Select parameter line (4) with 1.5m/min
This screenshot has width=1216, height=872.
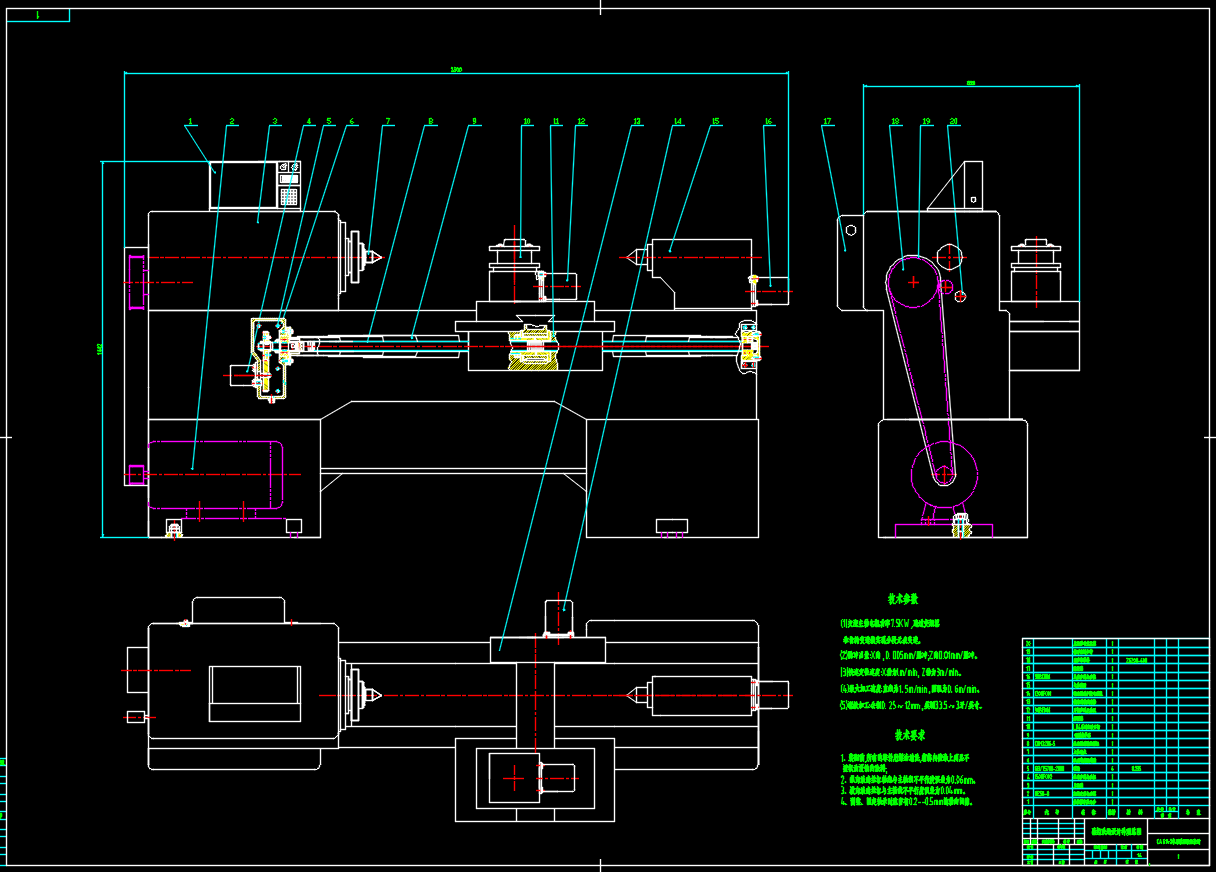910,689
